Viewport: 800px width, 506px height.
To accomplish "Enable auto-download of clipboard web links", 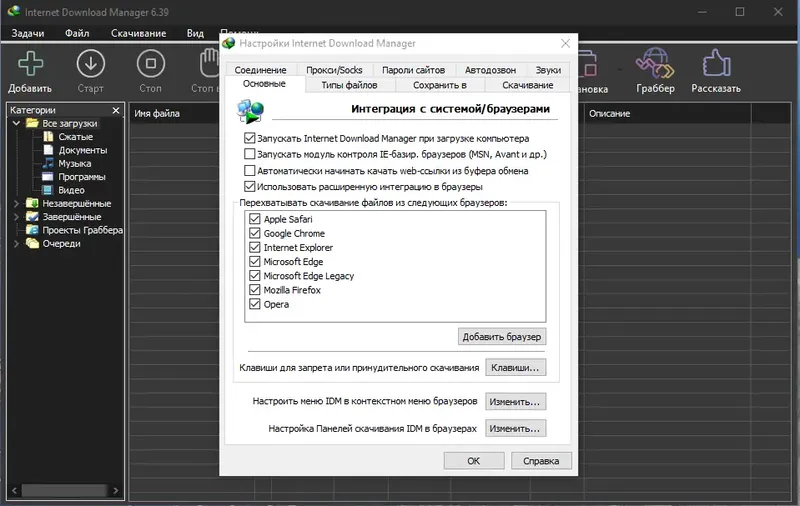I will coord(249,170).
